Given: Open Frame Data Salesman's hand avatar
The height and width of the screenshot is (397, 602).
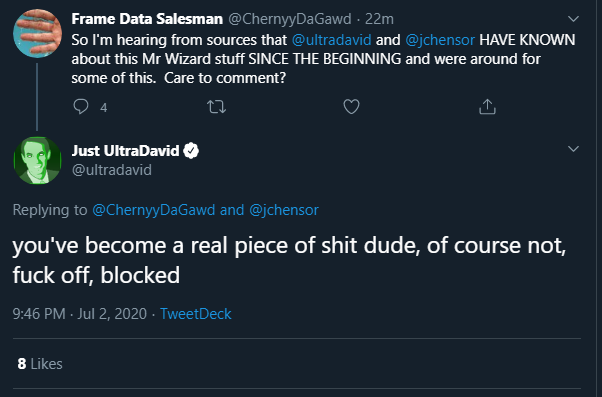Looking at the screenshot, I should point(37,33).
